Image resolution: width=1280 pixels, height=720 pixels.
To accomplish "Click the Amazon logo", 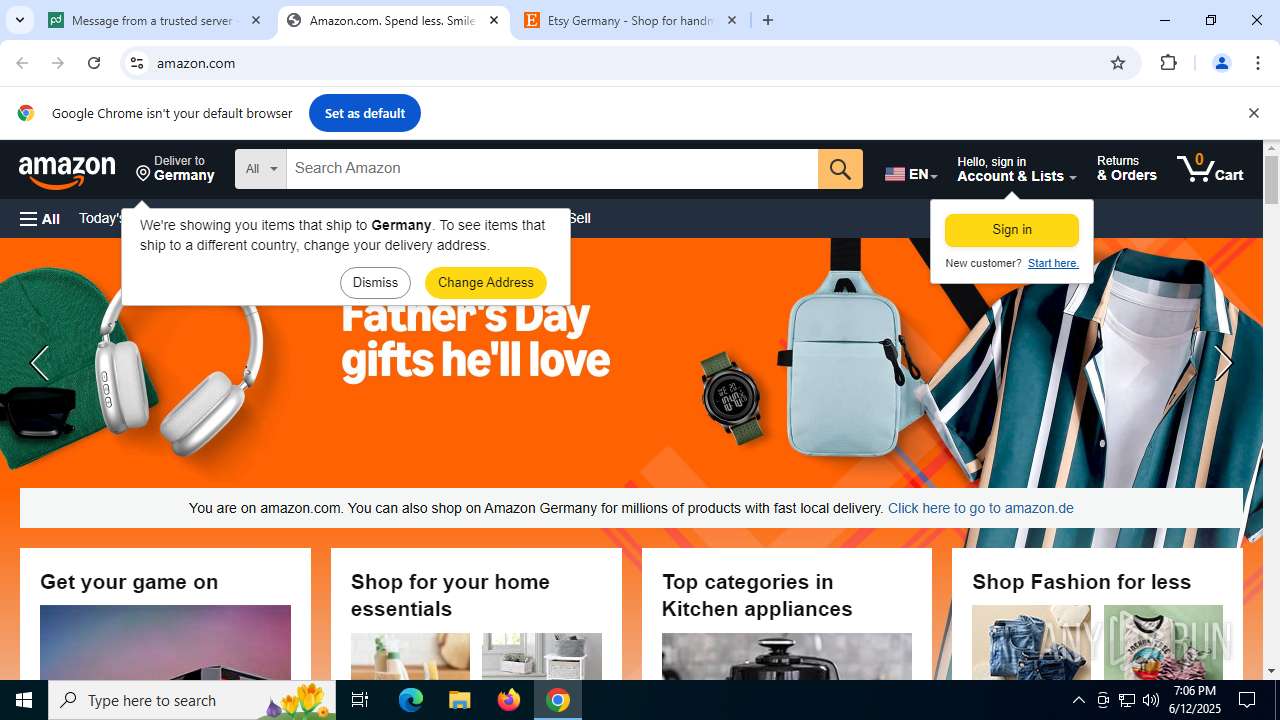I will click(67, 171).
